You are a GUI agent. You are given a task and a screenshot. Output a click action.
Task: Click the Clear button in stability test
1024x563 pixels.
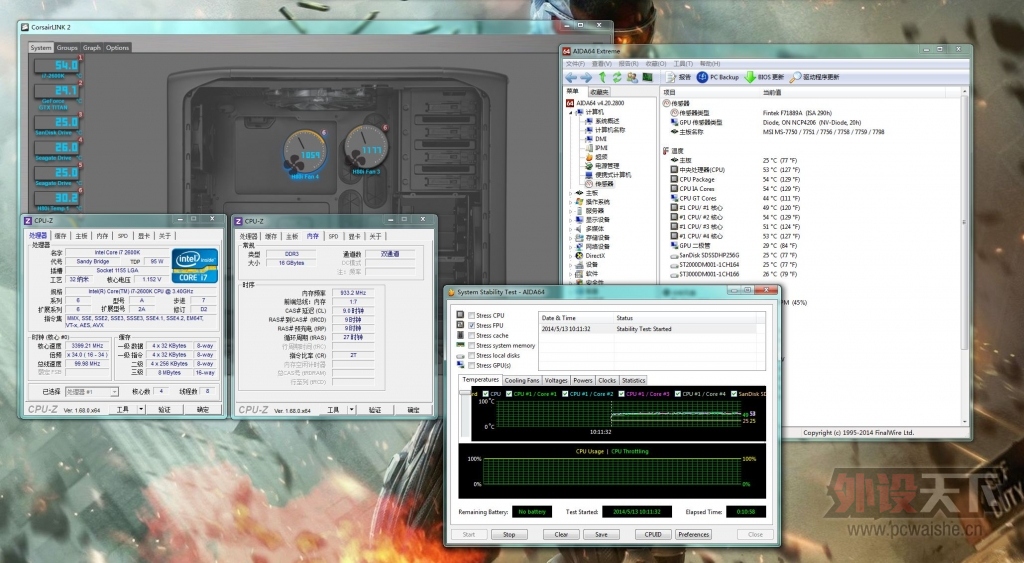pos(561,534)
